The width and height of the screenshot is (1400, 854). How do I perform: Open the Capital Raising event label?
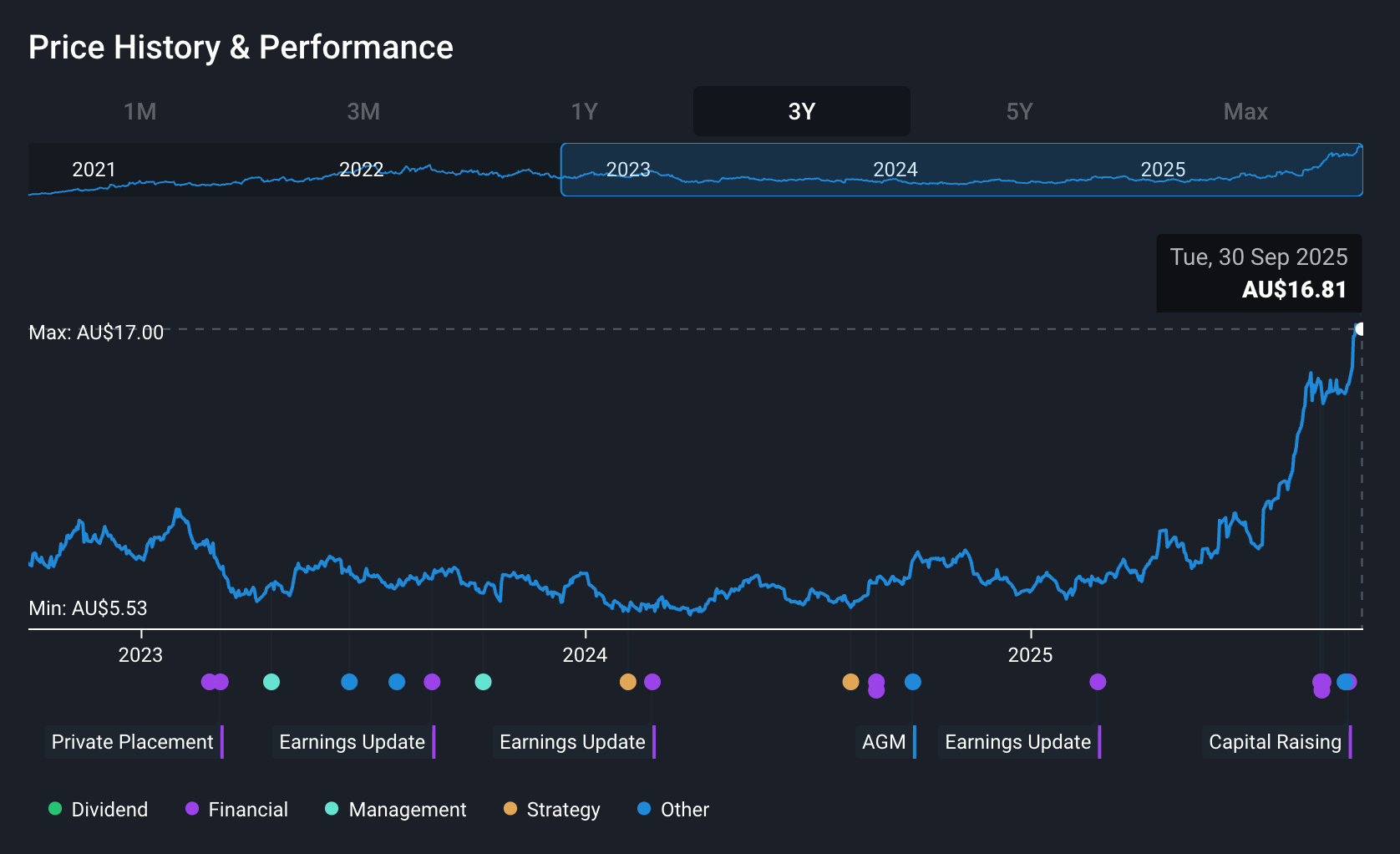1275,742
